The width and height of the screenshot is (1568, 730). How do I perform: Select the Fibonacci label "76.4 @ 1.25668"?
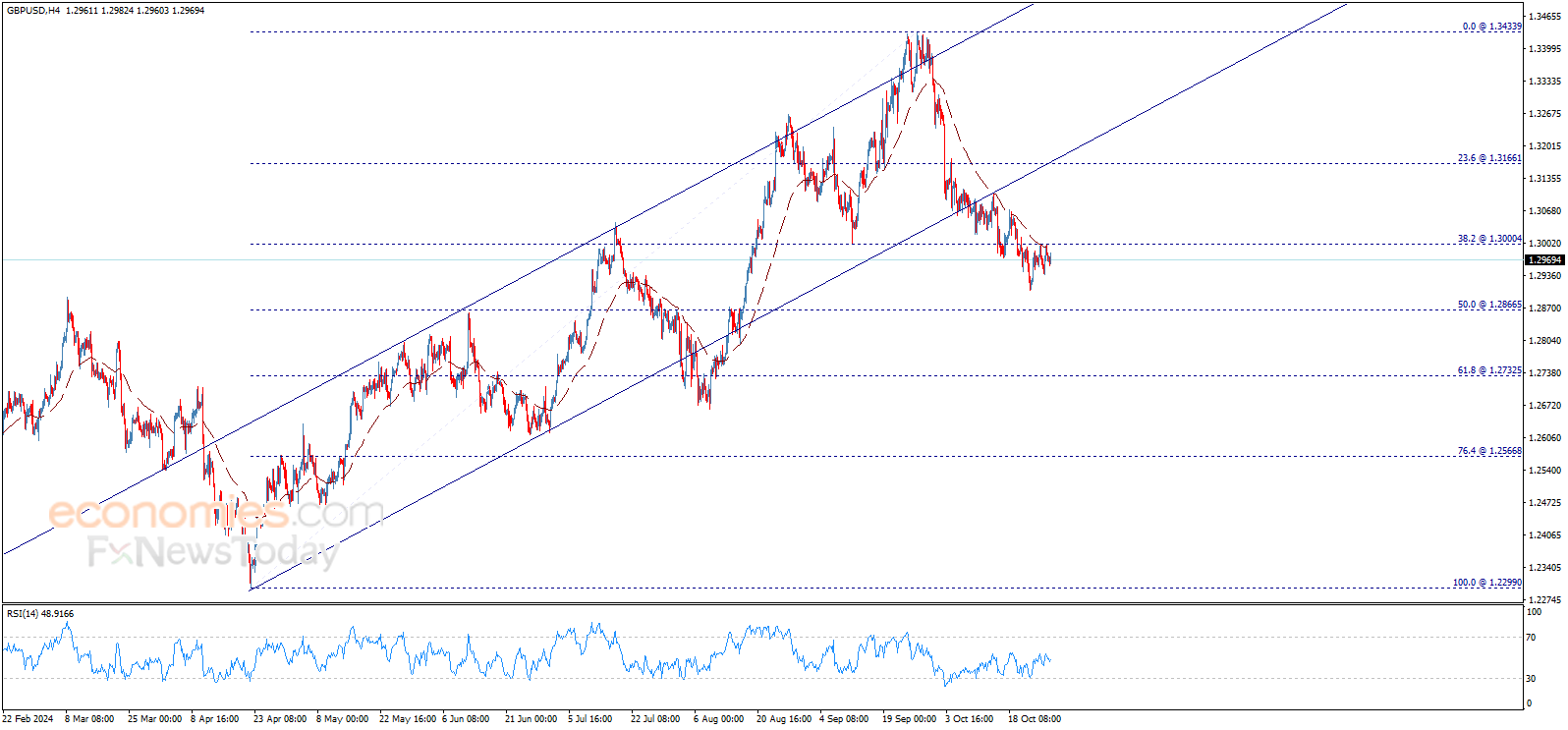pyautogui.click(x=1489, y=451)
